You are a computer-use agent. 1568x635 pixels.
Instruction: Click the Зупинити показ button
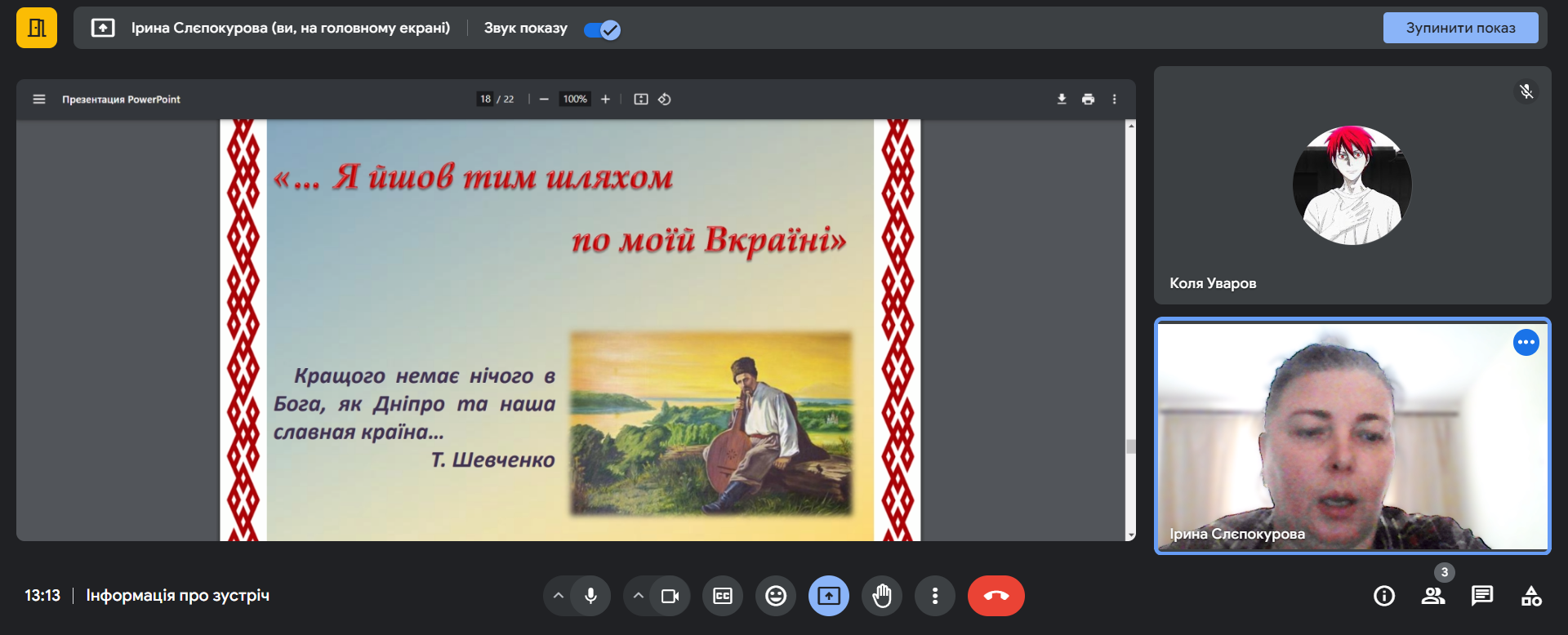click(x=1460, y=28)
